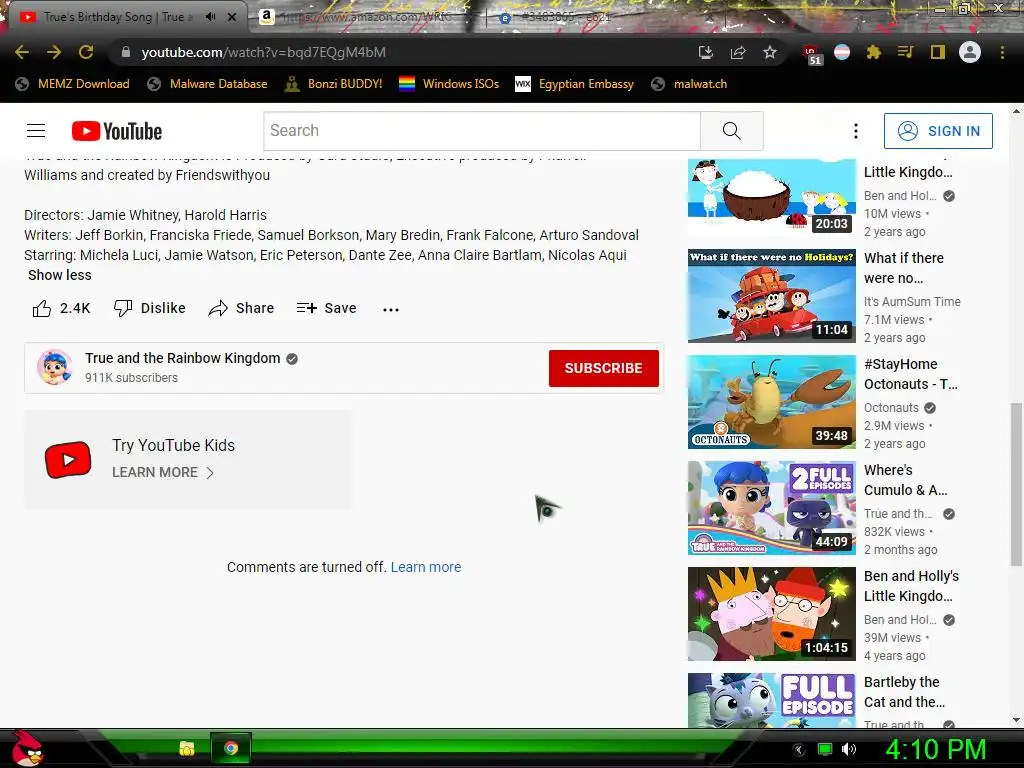
Task: Open True and the Rainbow Kingdom channel name
Action: (x=182, y=358)
